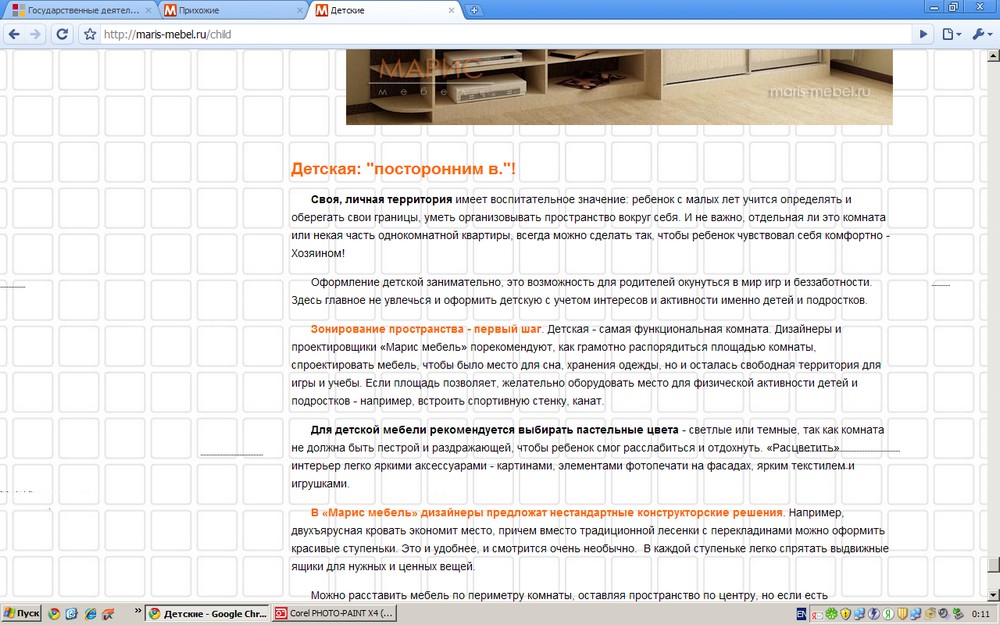1000x625 pixels.
Task: Click the bold text Своя, личная территория
Action: tap(381, 200)
